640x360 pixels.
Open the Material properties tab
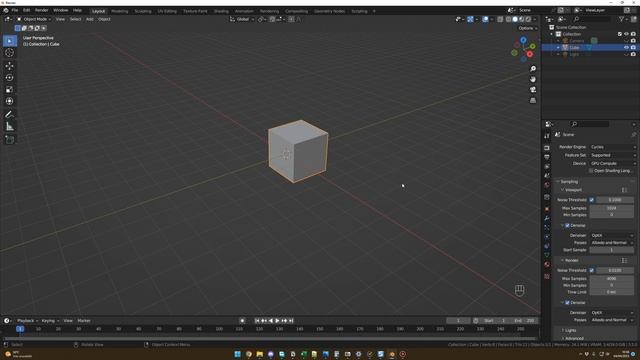(x=547, y=264)
